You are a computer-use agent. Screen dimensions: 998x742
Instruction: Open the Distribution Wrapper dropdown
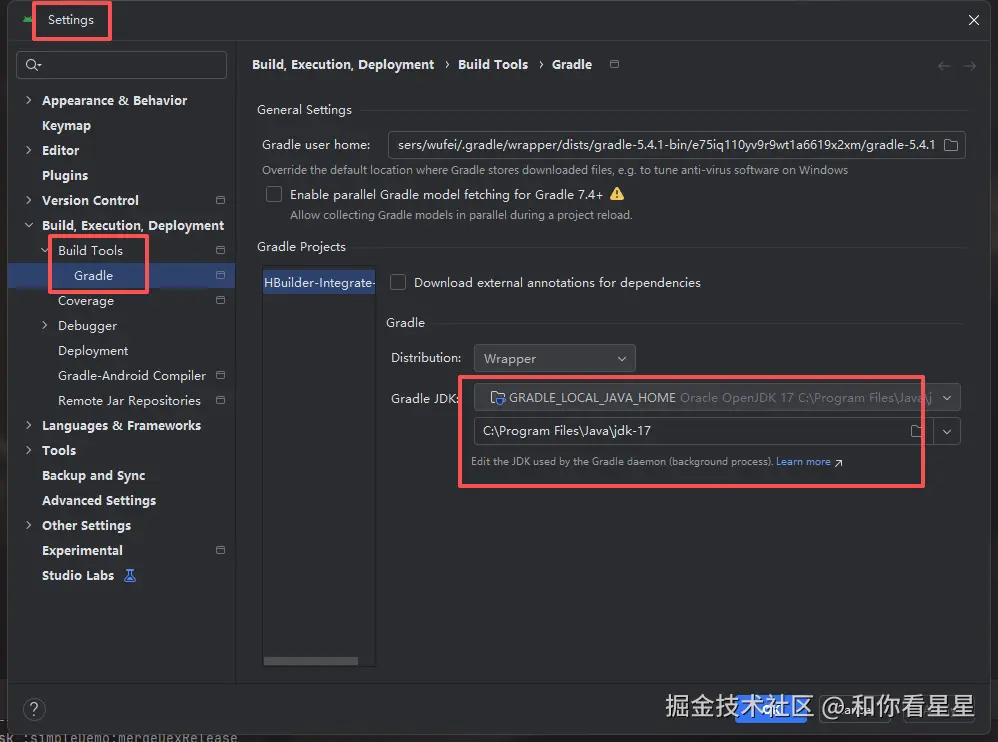pyautogui.click(x=554, y=358)
